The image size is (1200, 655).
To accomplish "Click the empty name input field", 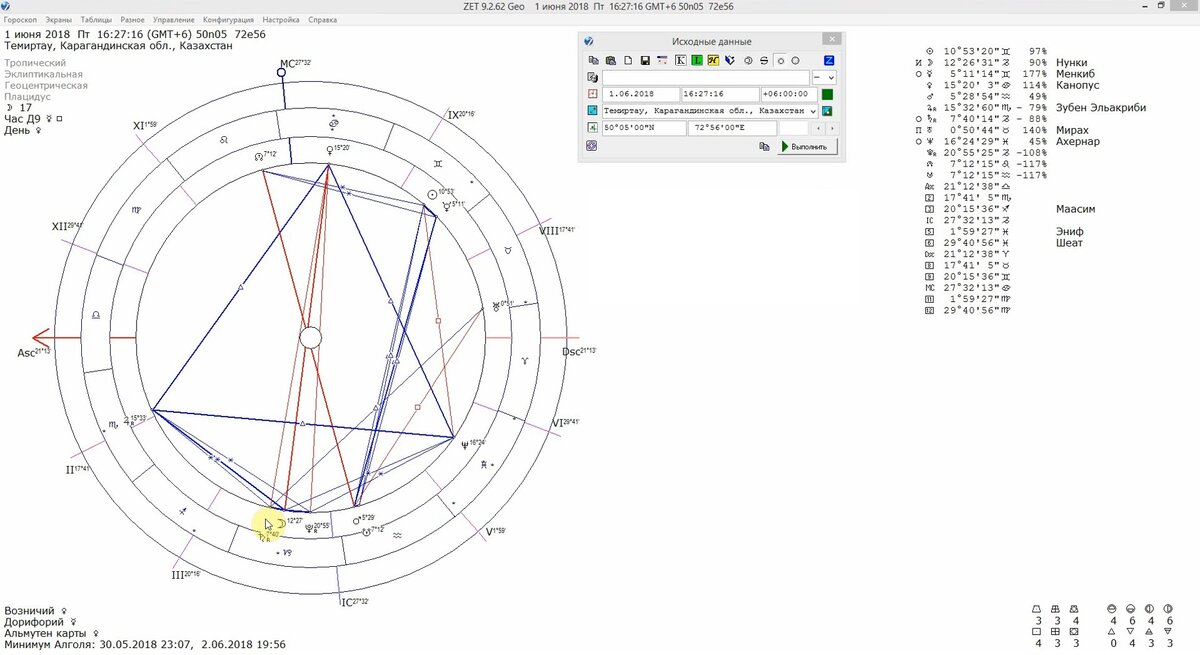I will pos(706,77).
